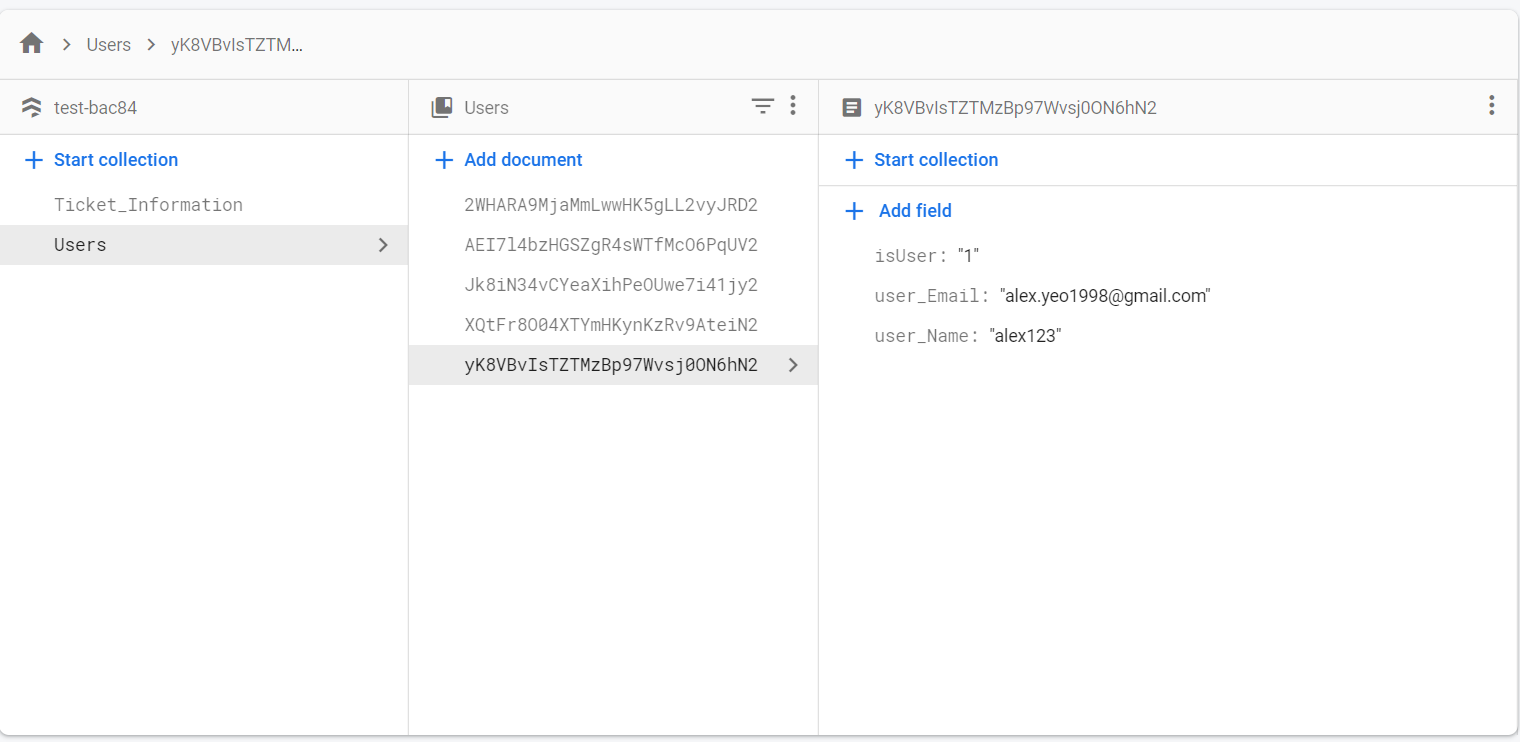Screen dimensions: 1520x742
Task: Click the Users collection icon in column header
Action: 442,107
